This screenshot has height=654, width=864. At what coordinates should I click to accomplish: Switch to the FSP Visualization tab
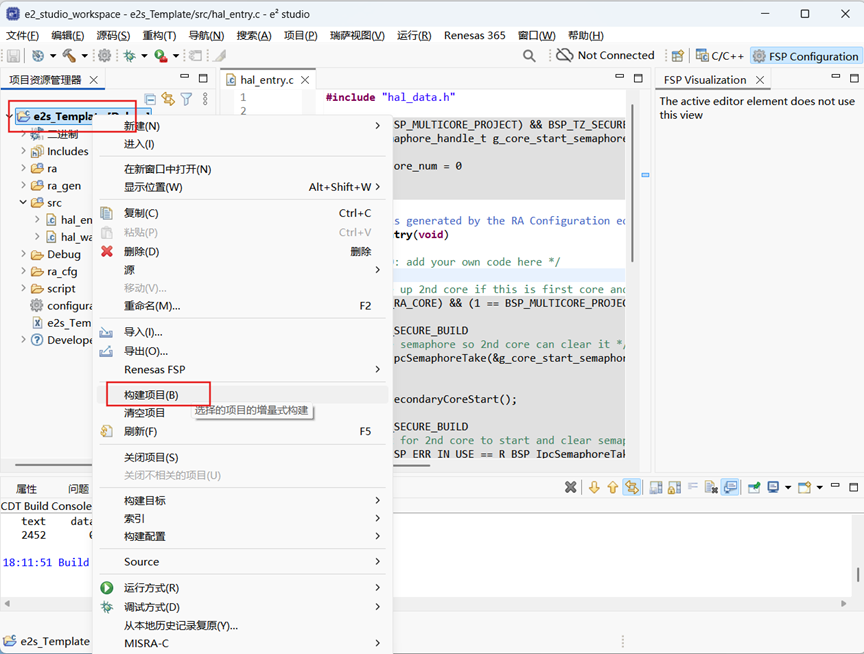point(705,80)
